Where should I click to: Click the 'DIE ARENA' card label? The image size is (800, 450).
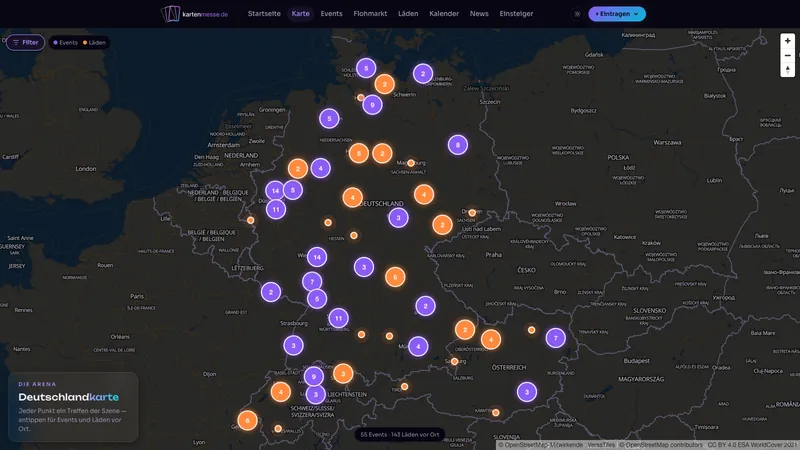[x=37, y=384]
